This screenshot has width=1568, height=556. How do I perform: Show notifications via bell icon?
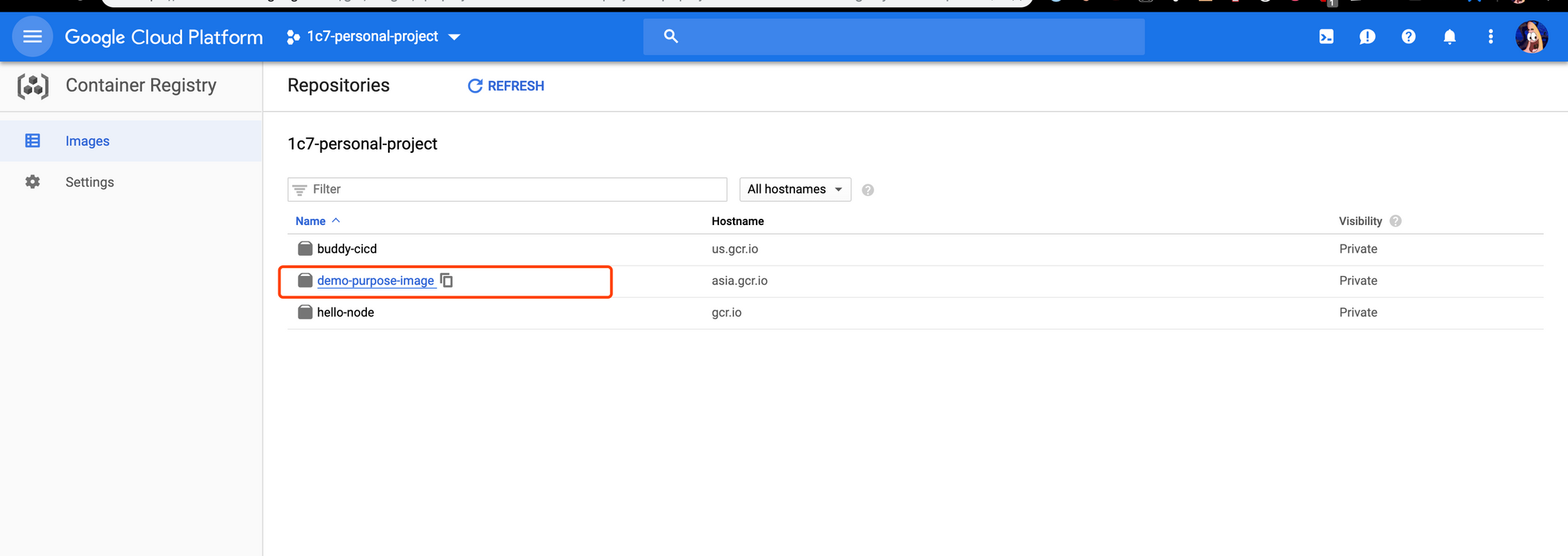(x=1450, y=37)
